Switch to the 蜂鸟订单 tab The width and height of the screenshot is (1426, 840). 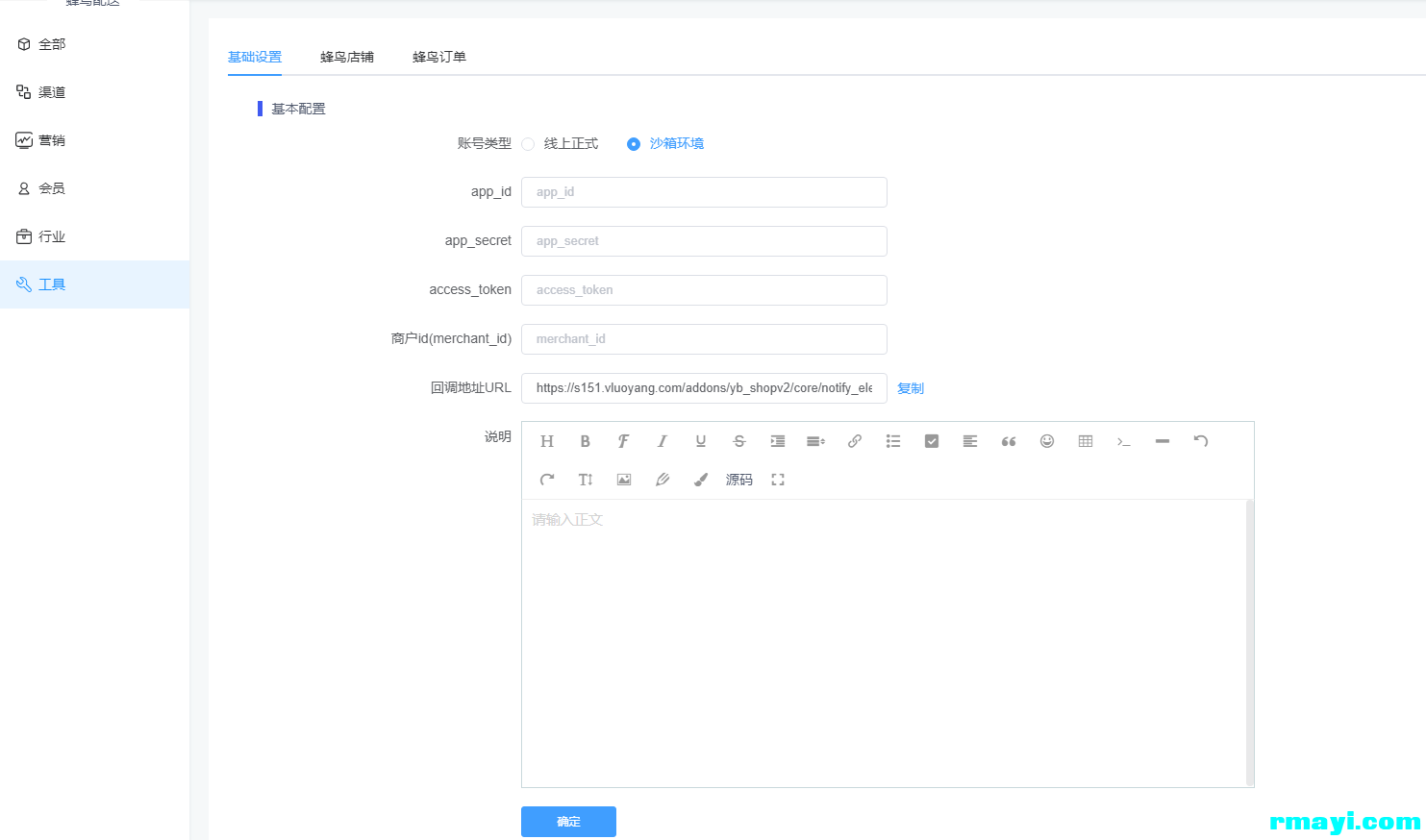pyautogui.click(x=439, y=57)
